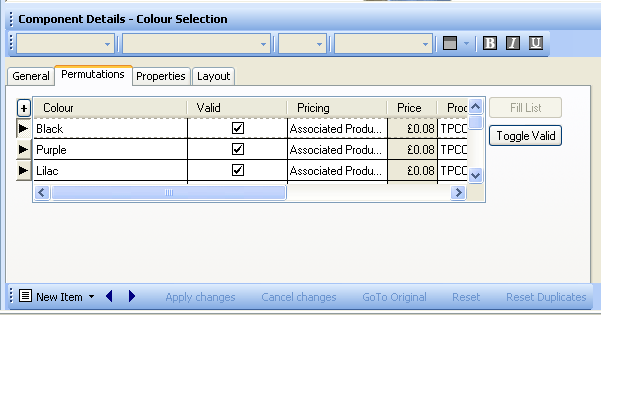
Task: Click the Italic formatting icon
Action: 513,43
